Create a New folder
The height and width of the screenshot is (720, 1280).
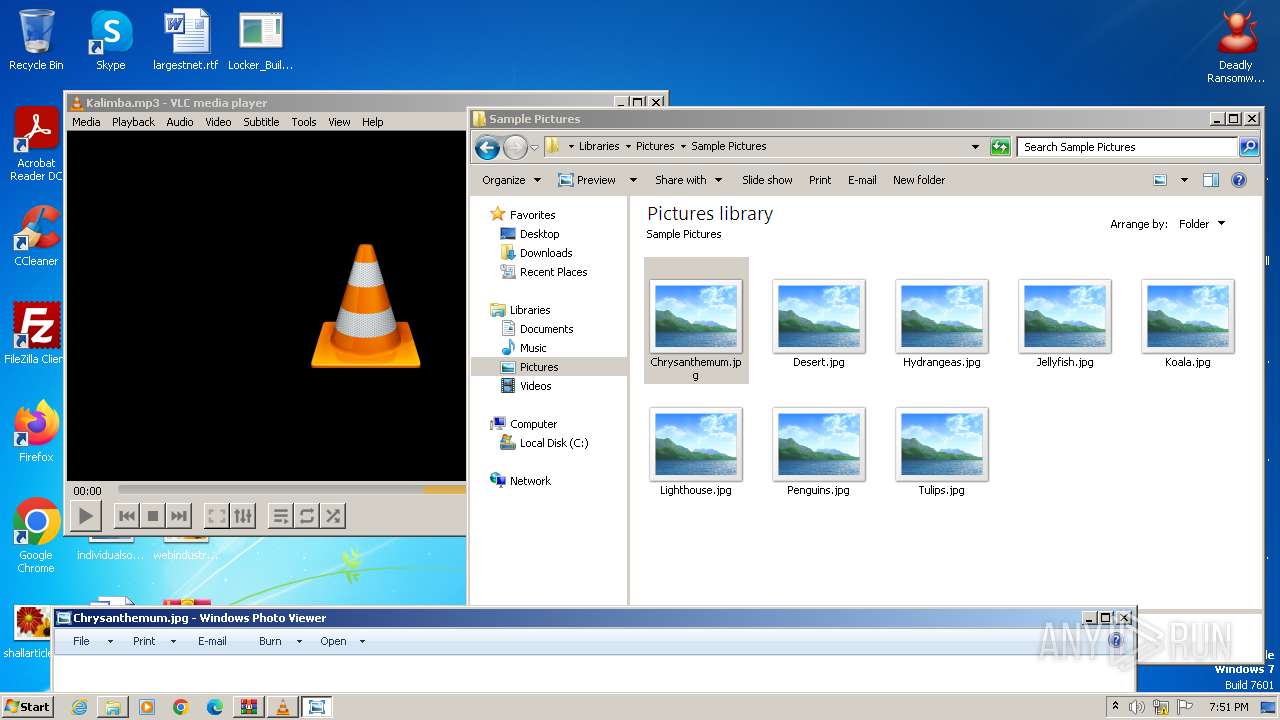pos(919,180)
